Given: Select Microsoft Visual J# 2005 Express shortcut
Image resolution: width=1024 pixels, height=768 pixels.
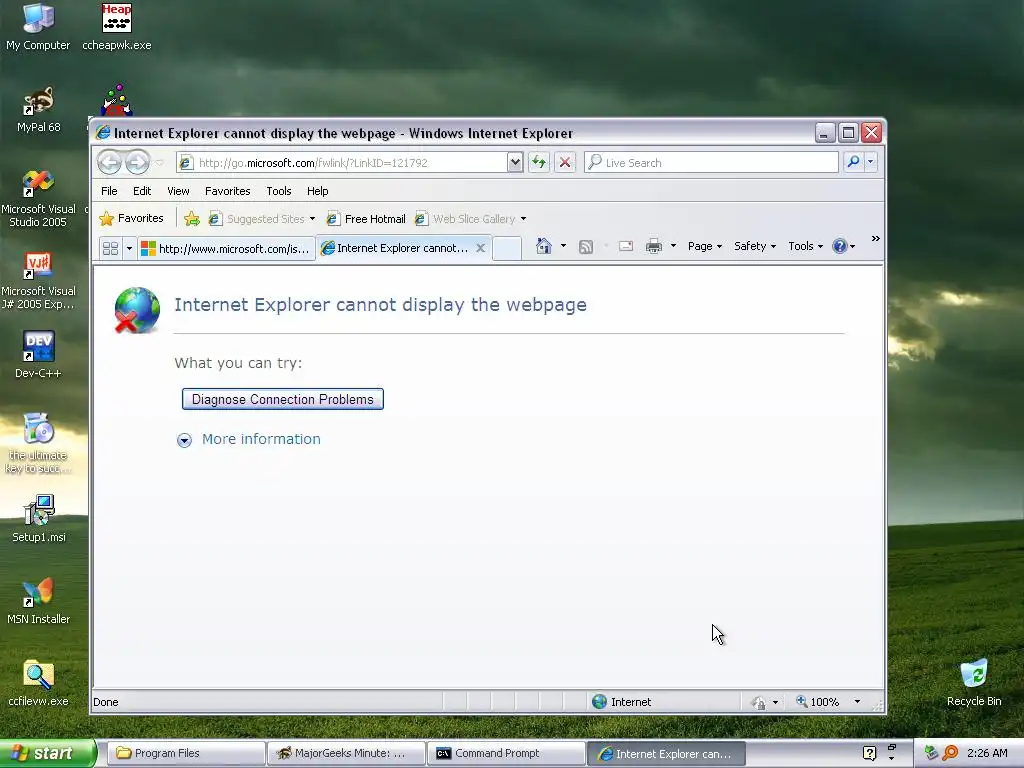Looking at the screenshot, I should click(38, 281).
